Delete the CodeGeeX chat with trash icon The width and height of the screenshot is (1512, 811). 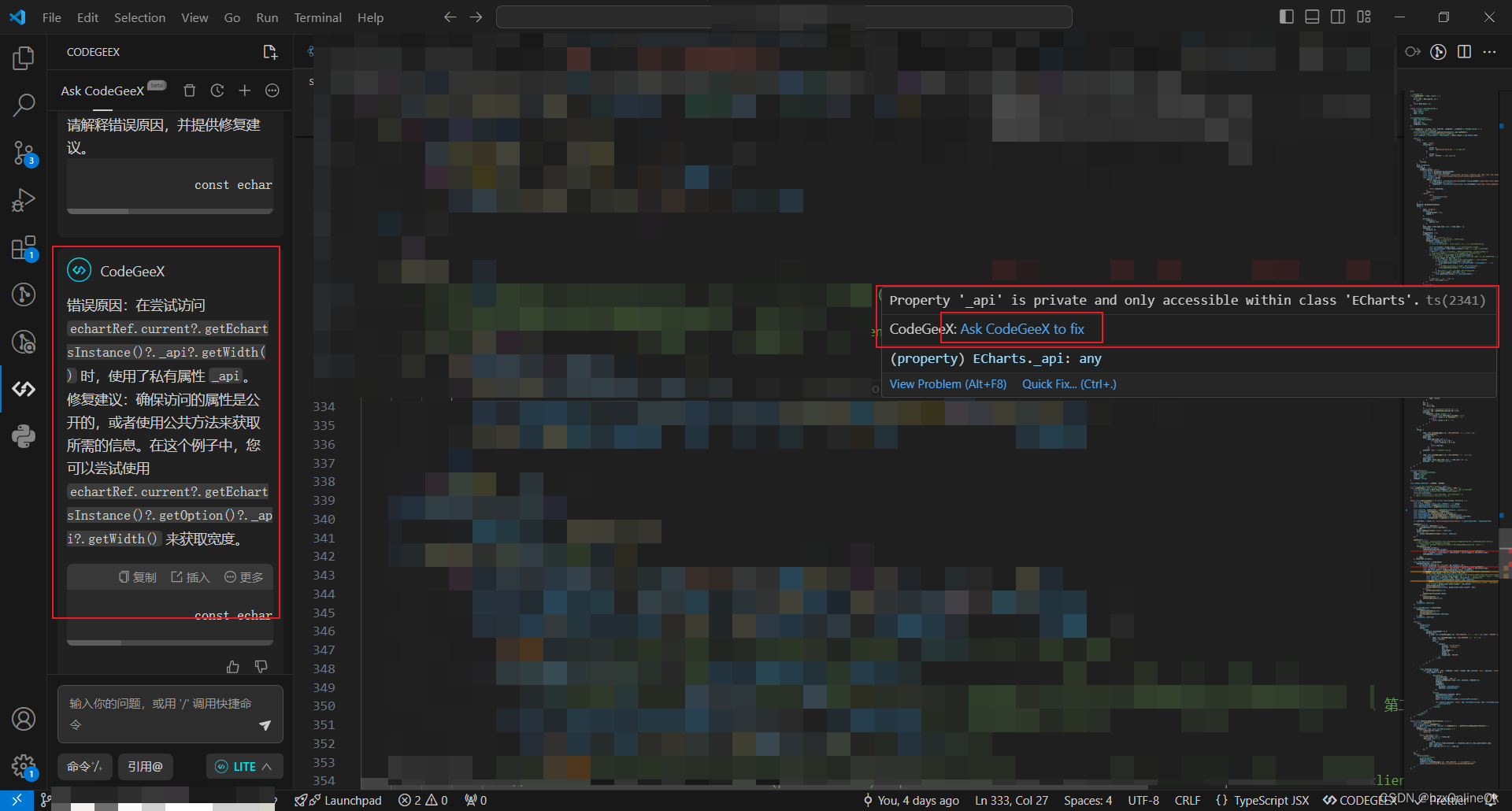(x=189, y=91)
